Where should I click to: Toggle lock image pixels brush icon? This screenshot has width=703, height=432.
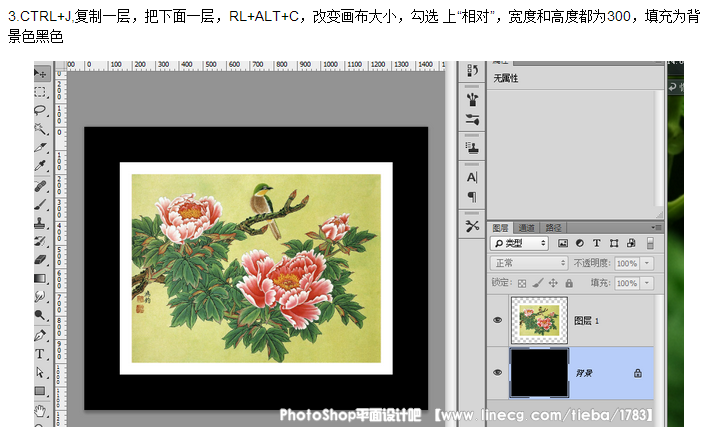pos(538,283)
